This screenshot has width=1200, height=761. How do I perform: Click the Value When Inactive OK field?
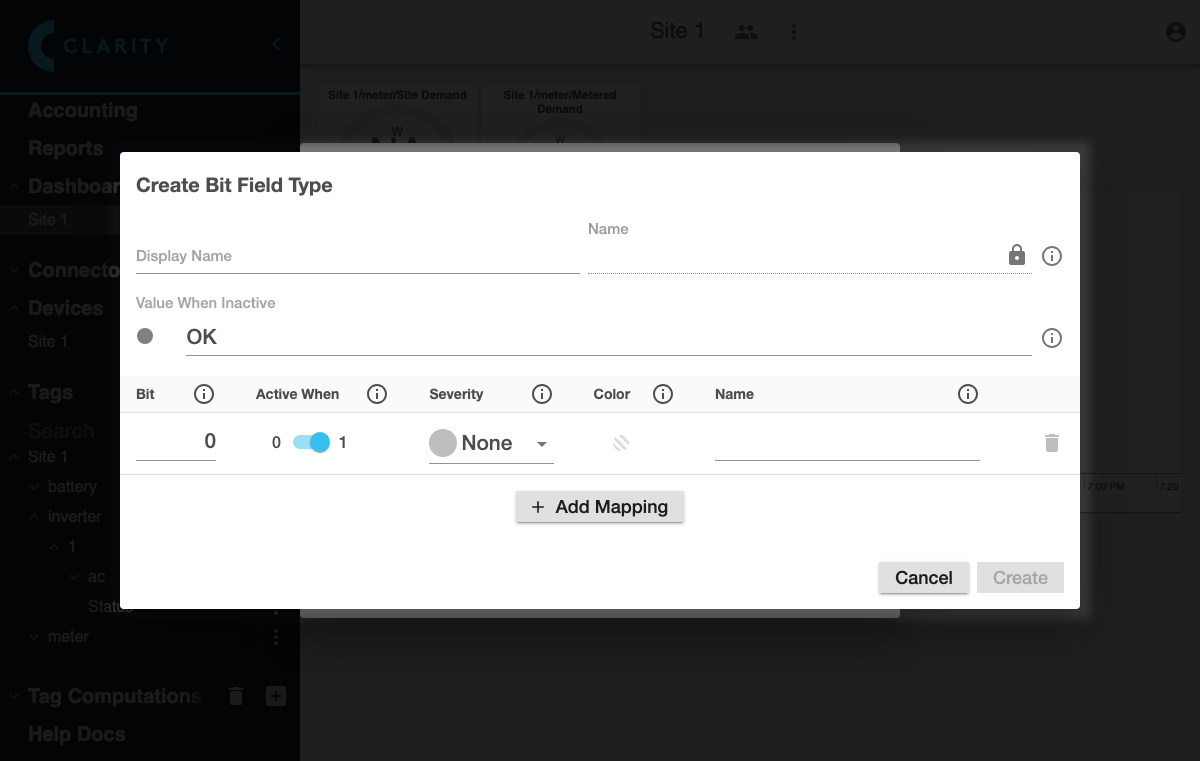click(x=608, y=338)
